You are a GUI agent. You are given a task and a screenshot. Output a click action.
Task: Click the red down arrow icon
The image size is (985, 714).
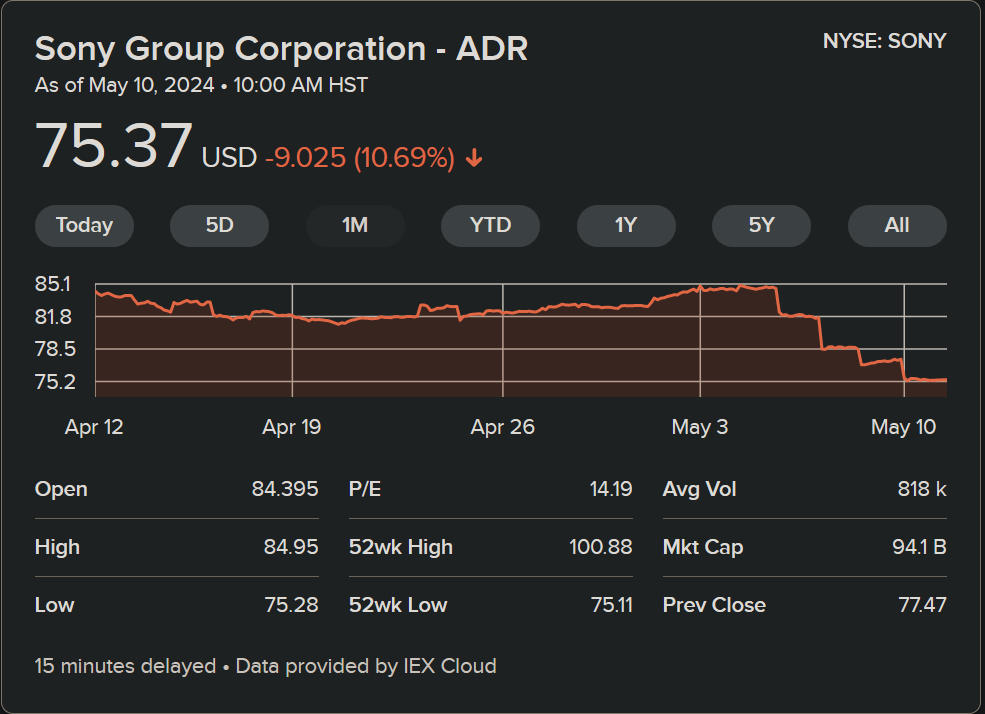pos(474,158)
